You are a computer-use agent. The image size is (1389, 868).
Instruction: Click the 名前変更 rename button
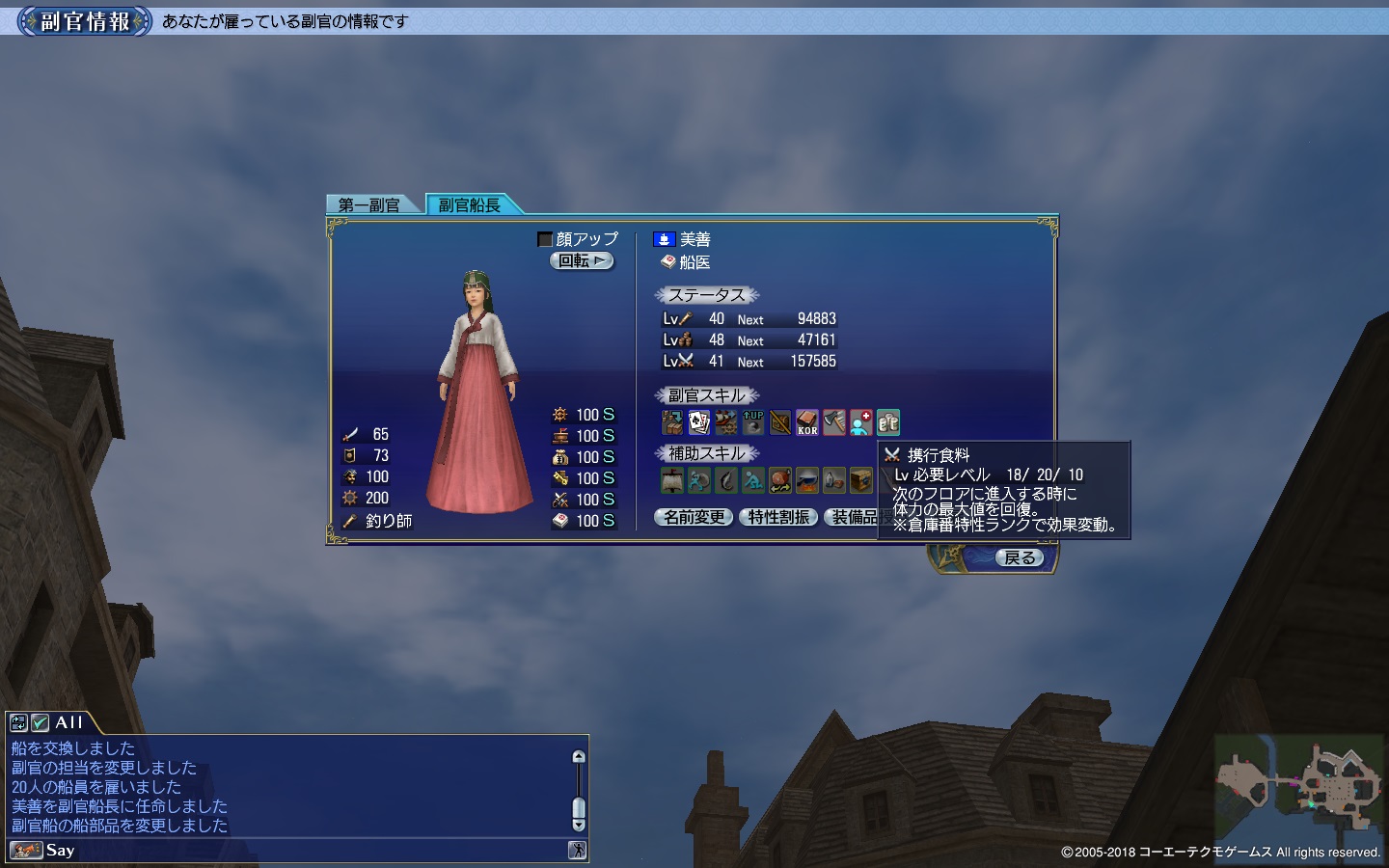click(x=694, y=517)
